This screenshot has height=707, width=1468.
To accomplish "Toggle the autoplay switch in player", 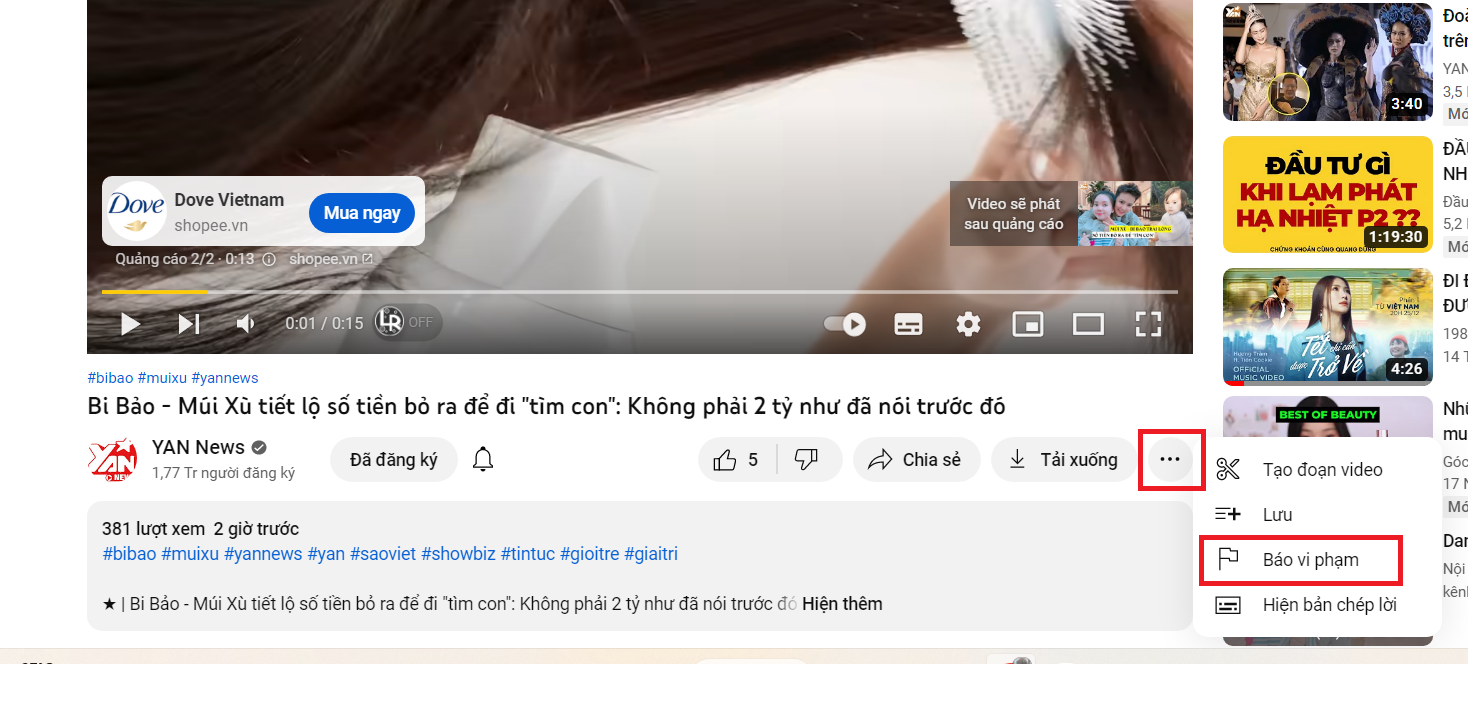I will click(x=844, y=324).
